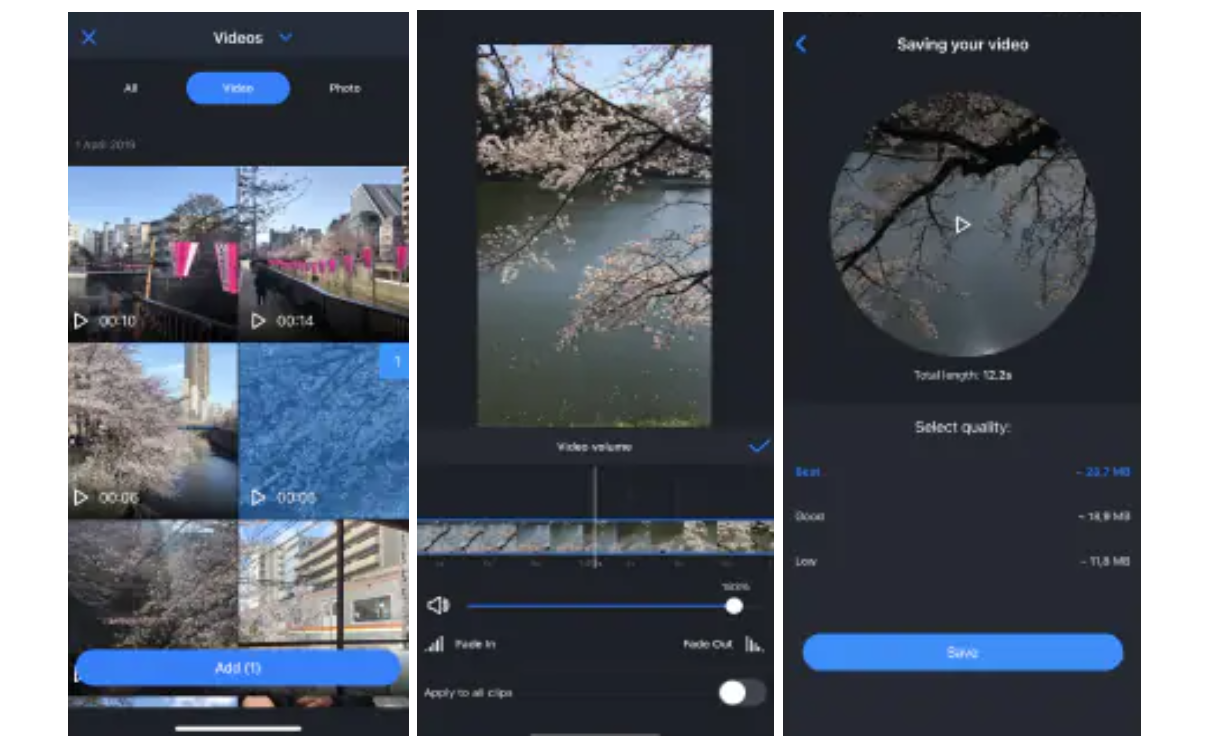Tap the Fade Out icon
Viewport: 1208px width, 744px height.
click(x=754, y=644)
